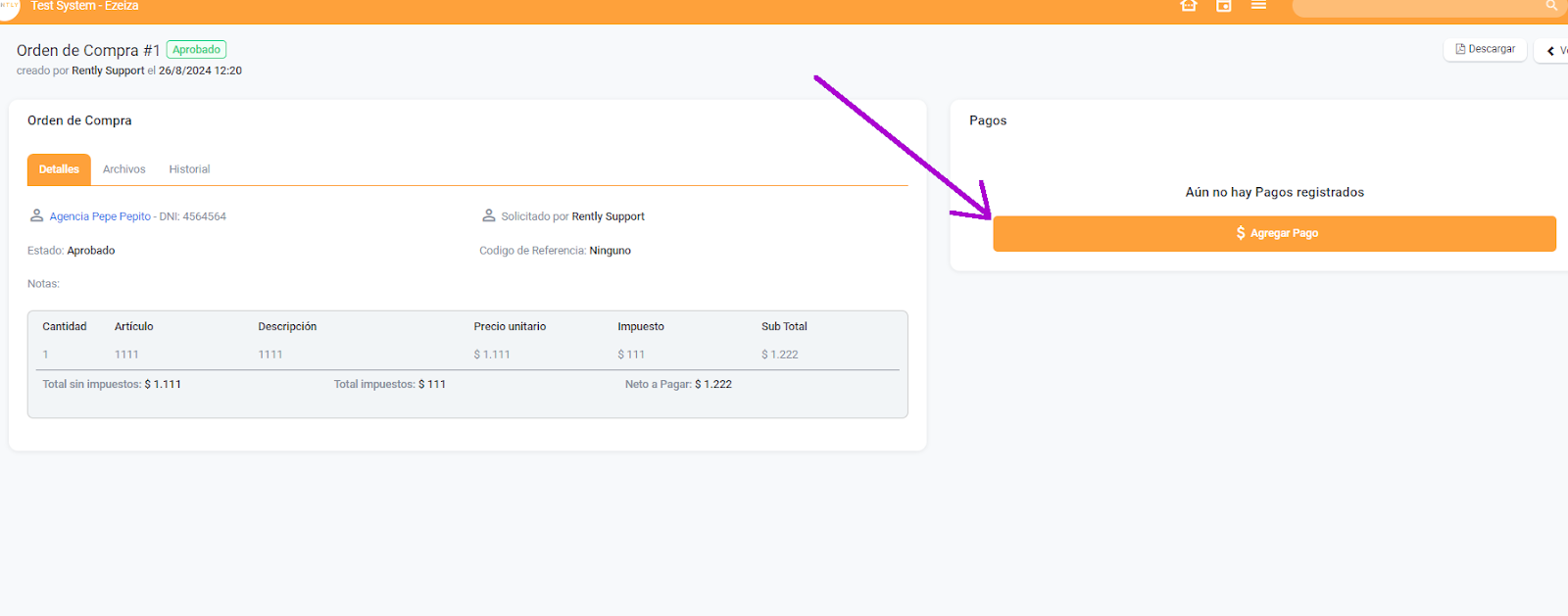
Task: Click the Rently logo in header
Action: point(8,6)
